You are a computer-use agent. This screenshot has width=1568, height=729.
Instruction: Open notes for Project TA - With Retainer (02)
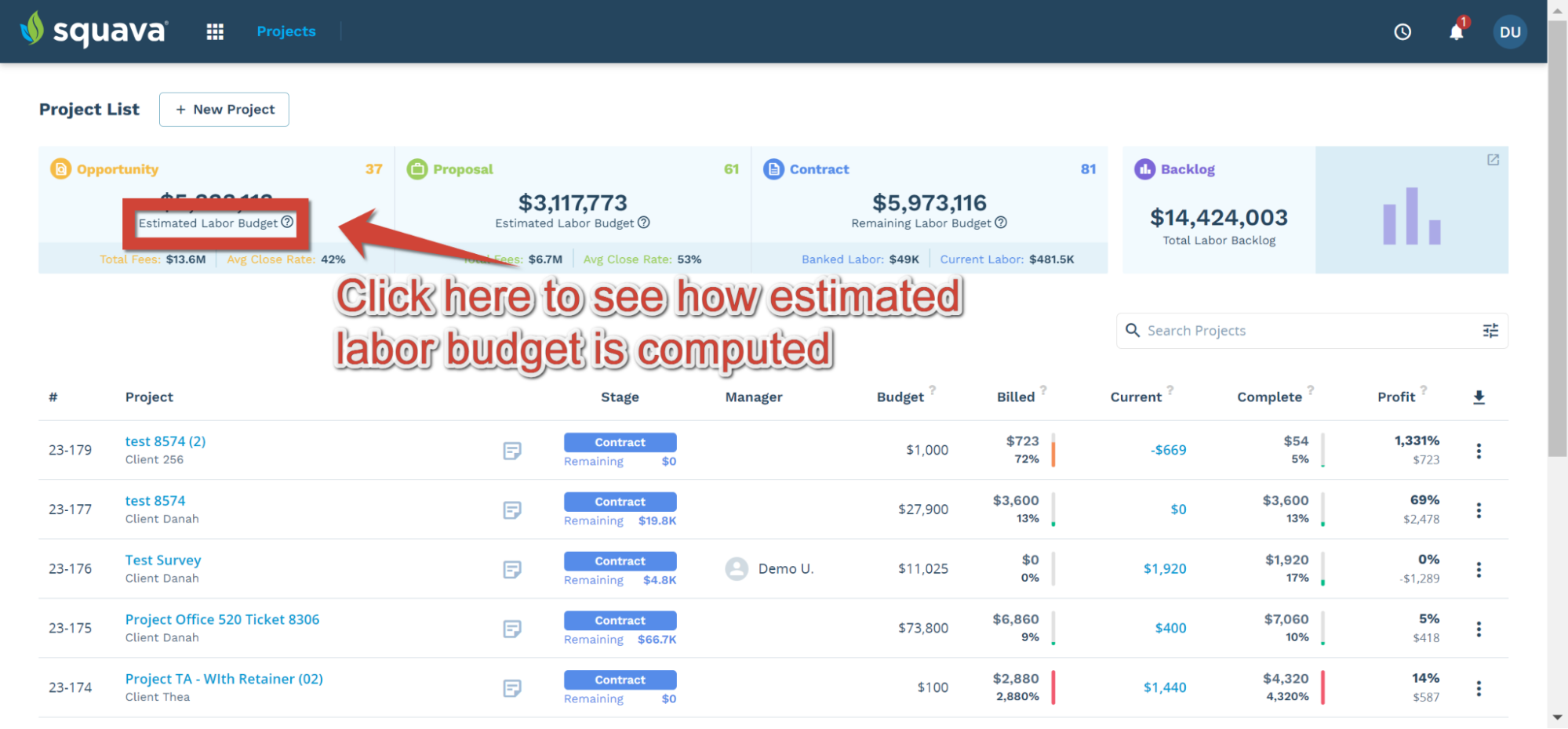[x=512, y=688]
